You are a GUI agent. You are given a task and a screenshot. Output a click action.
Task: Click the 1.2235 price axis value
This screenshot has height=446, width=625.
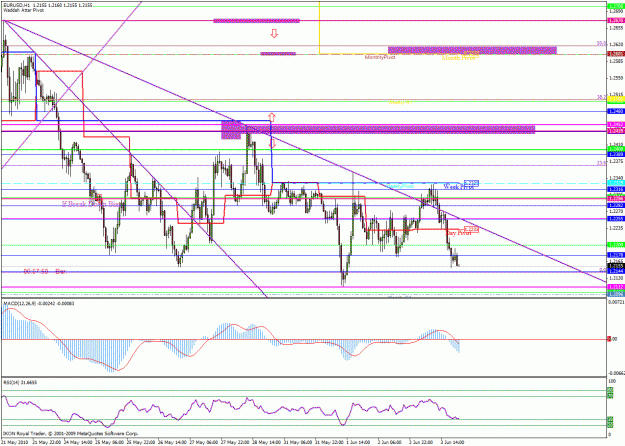coord(616,228)
